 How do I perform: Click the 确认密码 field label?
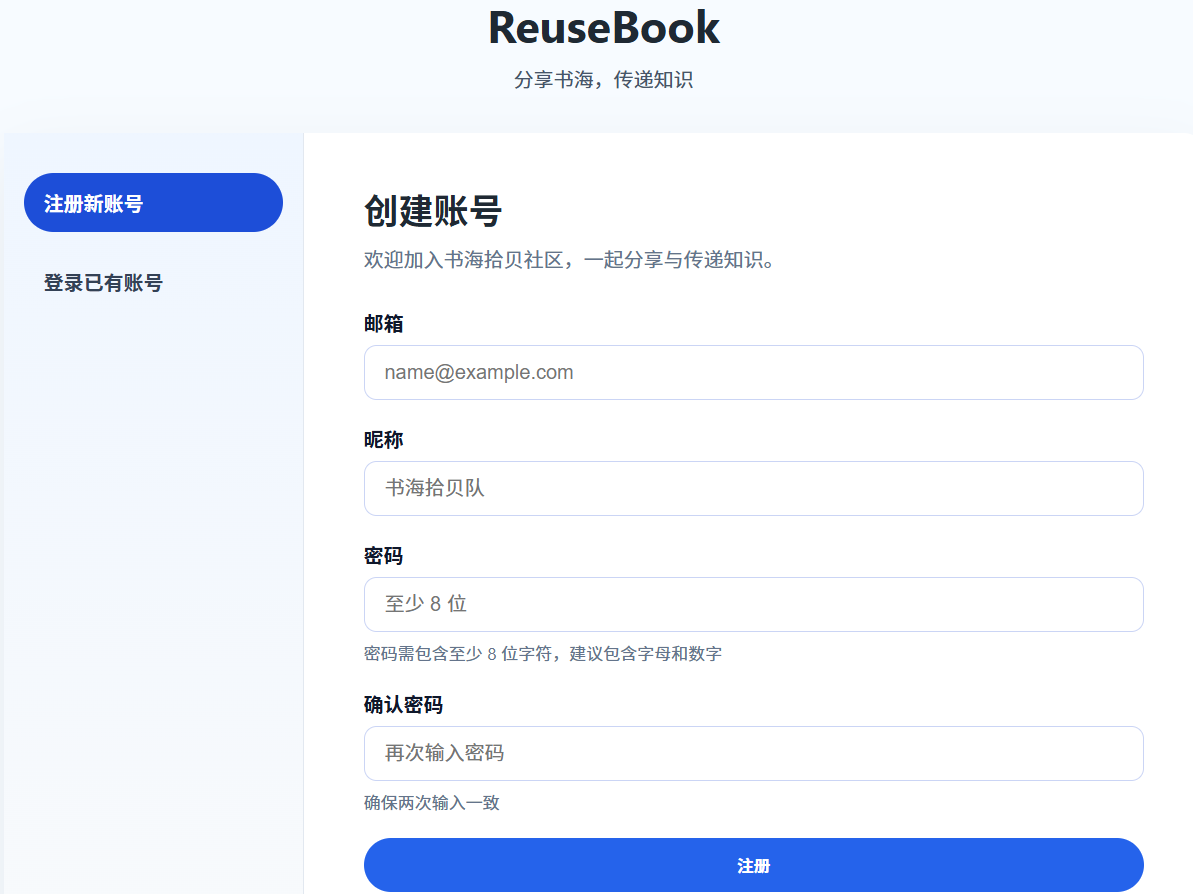[403, 705]
